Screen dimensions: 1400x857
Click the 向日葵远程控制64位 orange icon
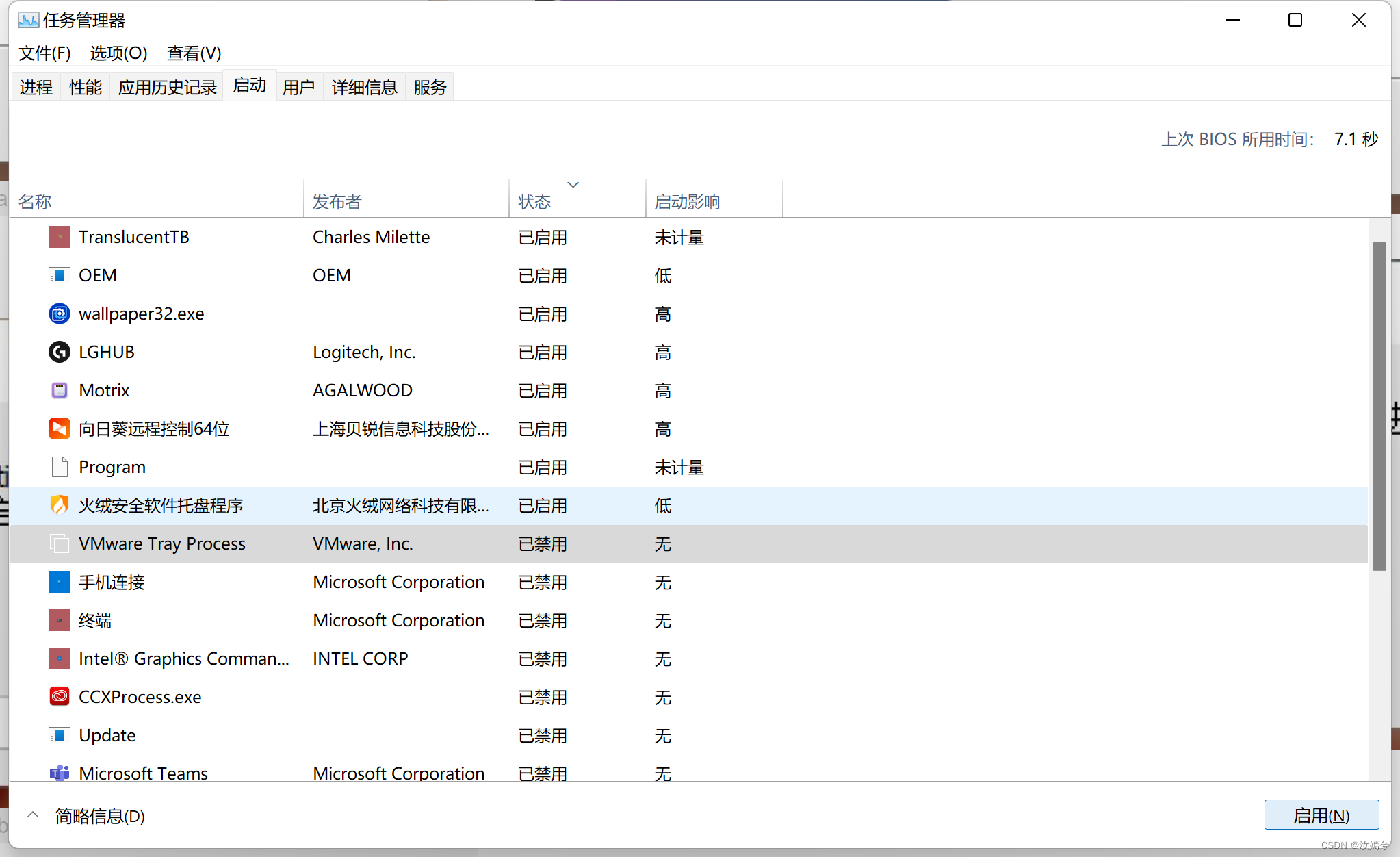coord(60,428)
